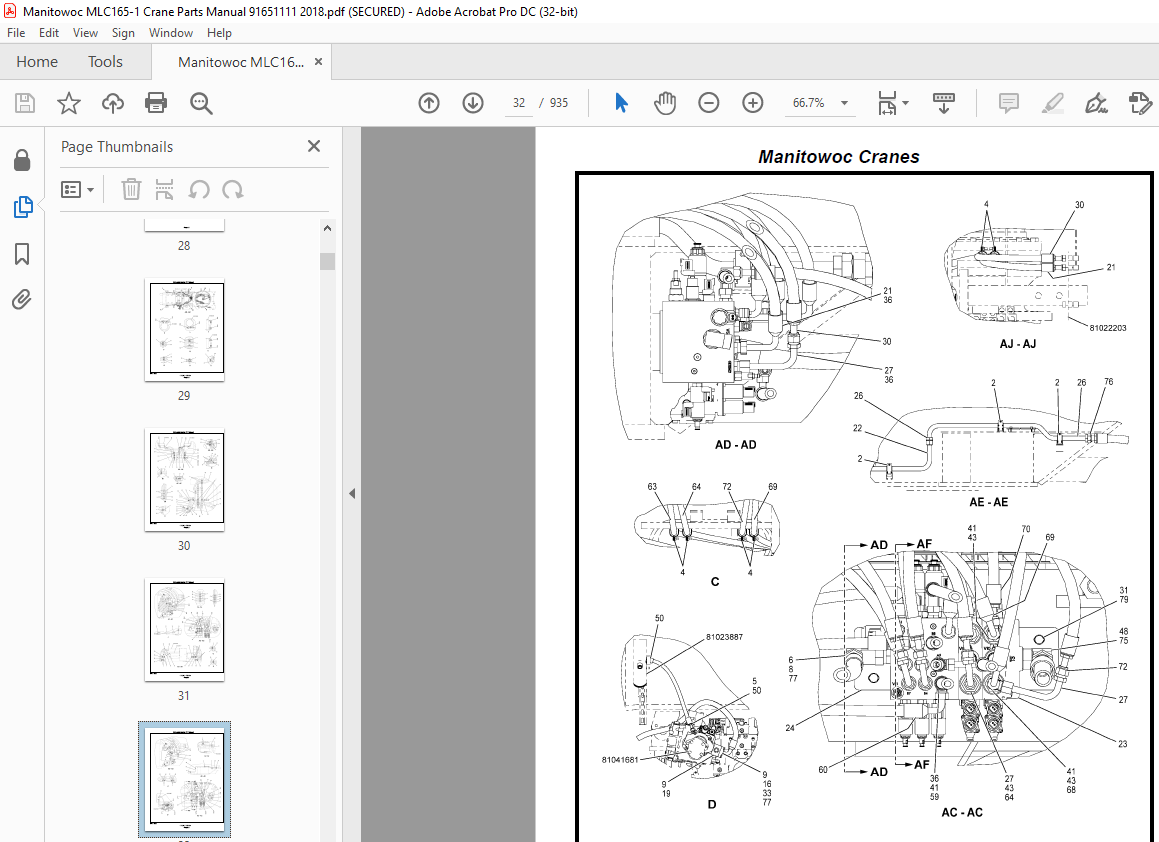Delete selected page with trash icon
The width and height of the screenshot is (1159, 842).
click(x=131, y=189)
